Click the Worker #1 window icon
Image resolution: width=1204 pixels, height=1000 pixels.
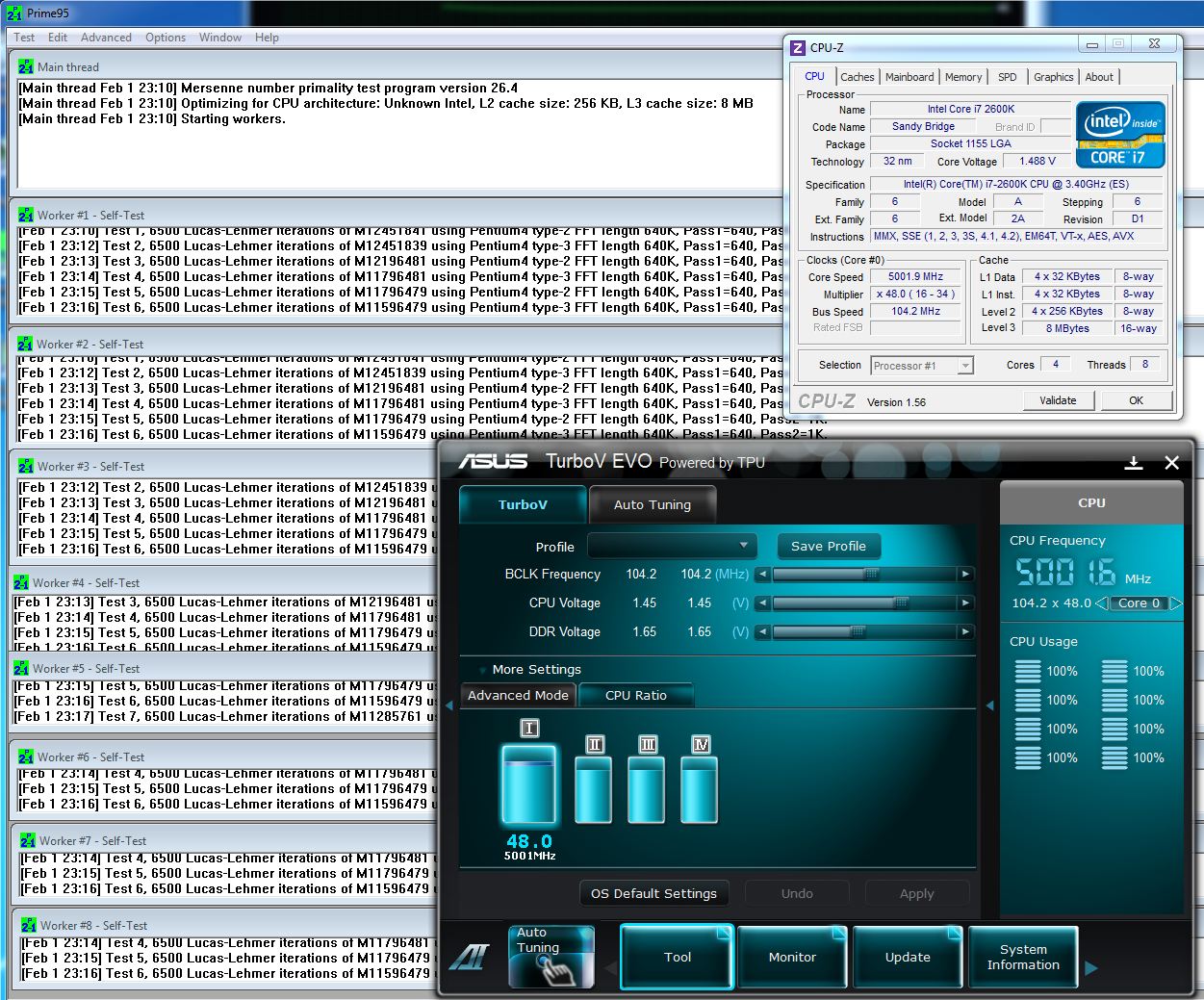(26, 215)
